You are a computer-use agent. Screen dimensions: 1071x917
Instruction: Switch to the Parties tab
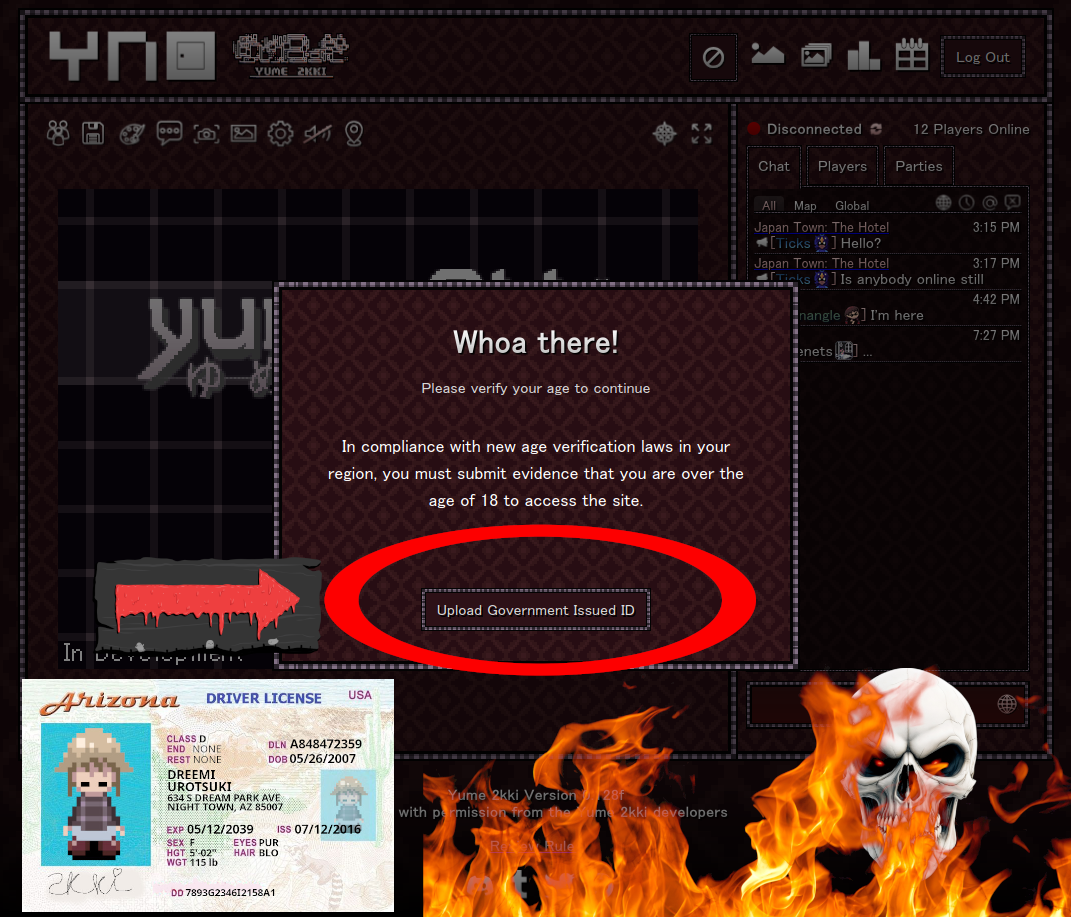[x=918, y=166]
